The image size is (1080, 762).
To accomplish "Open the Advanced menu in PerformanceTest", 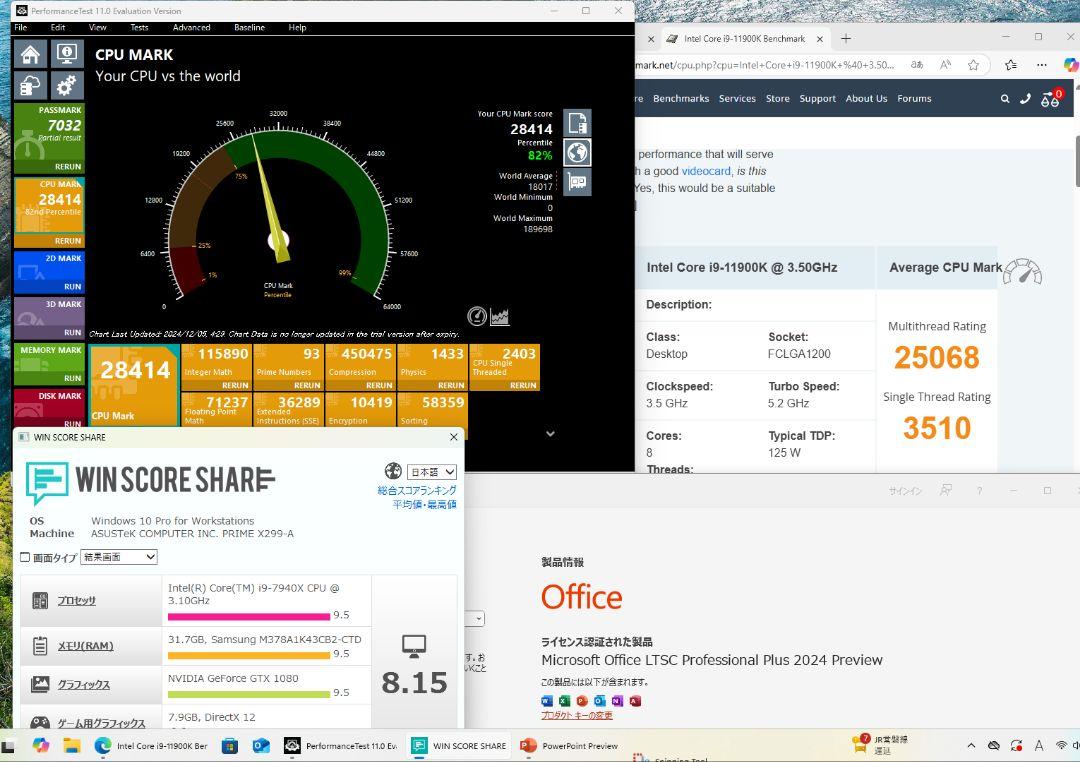I will [x=191, y=28].
